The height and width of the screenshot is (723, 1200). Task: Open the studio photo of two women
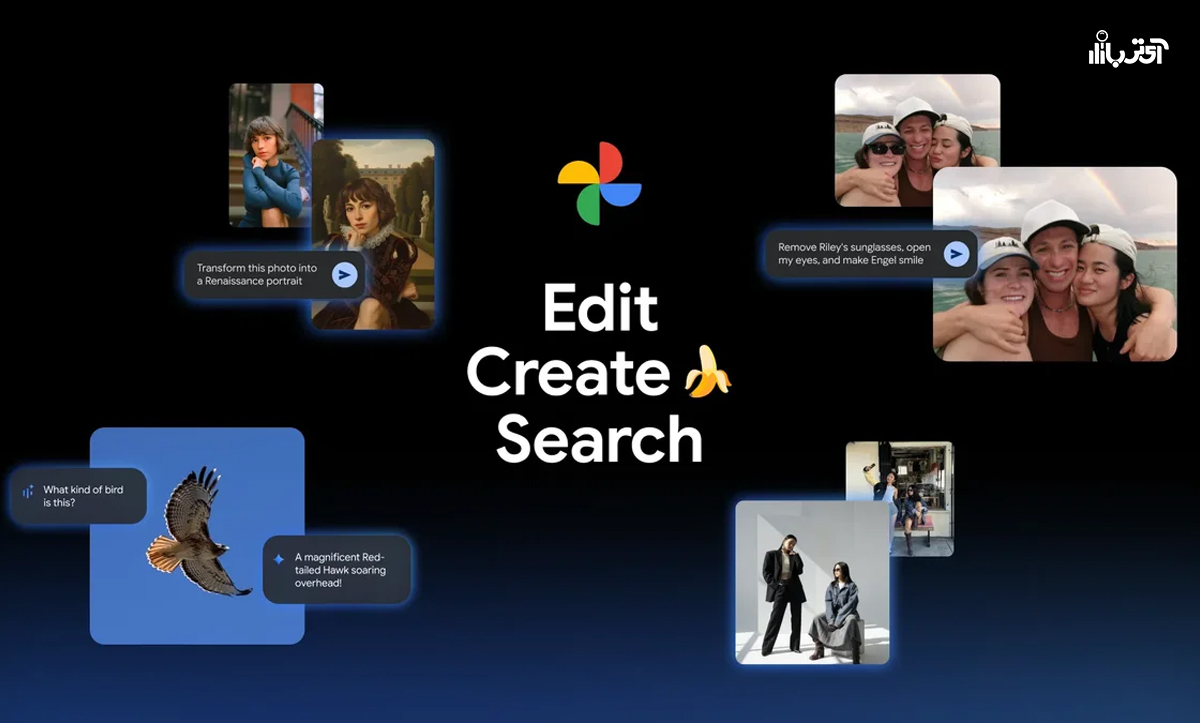(811, 582)
